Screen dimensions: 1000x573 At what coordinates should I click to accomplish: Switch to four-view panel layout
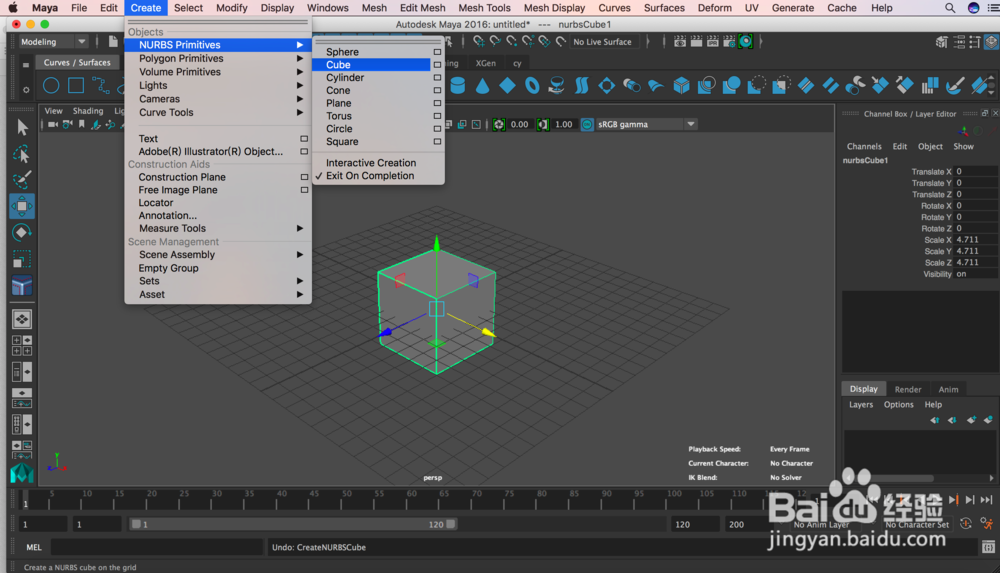coord(22,345)
